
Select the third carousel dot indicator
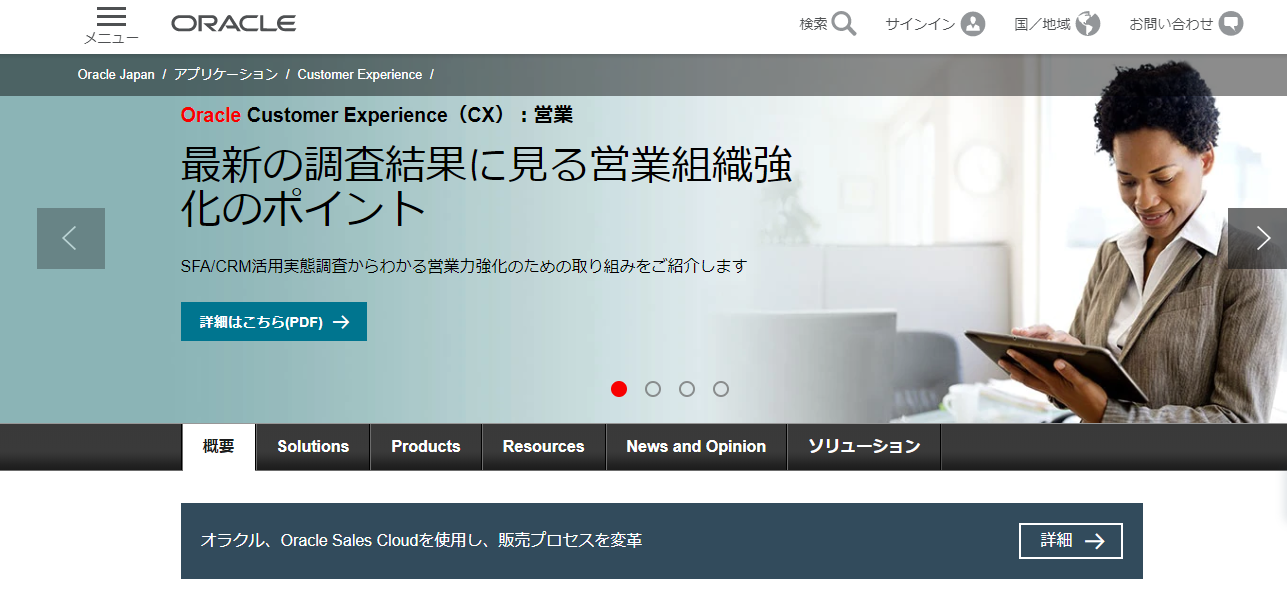pyautogui.click(x=687, y=389)
